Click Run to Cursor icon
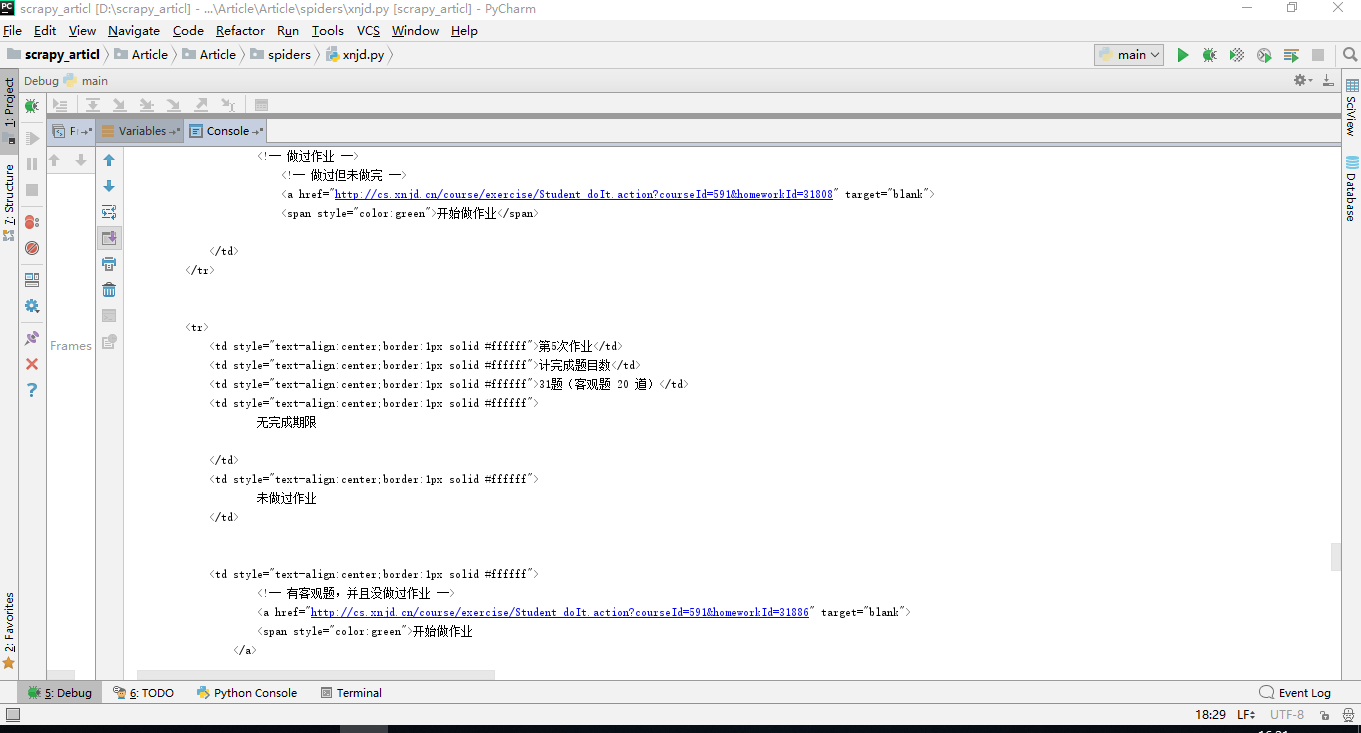This screenshot has width=1361, height=733. (x=228, y=105)
